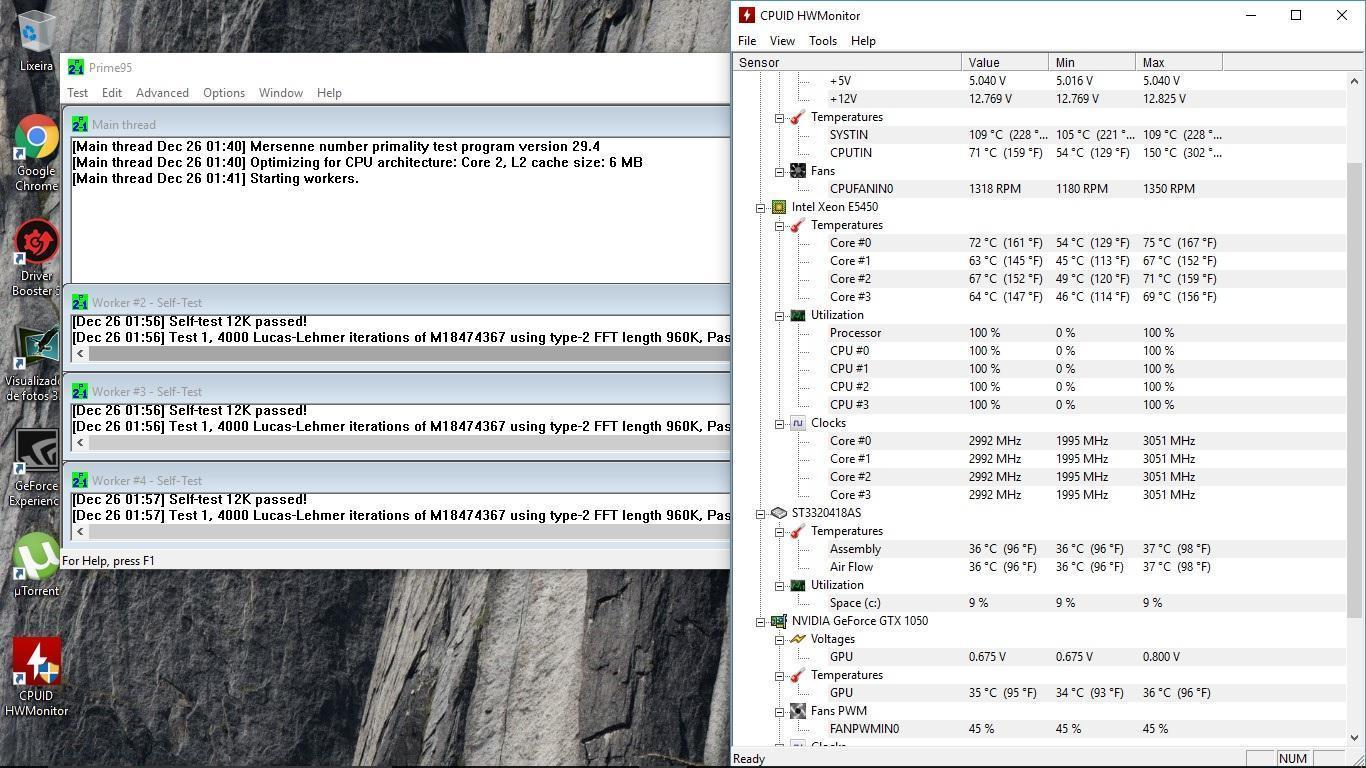Screen dimensions: 1366x768
Task: Click the Xeon Utilization node icon
Action: (797, 315)
